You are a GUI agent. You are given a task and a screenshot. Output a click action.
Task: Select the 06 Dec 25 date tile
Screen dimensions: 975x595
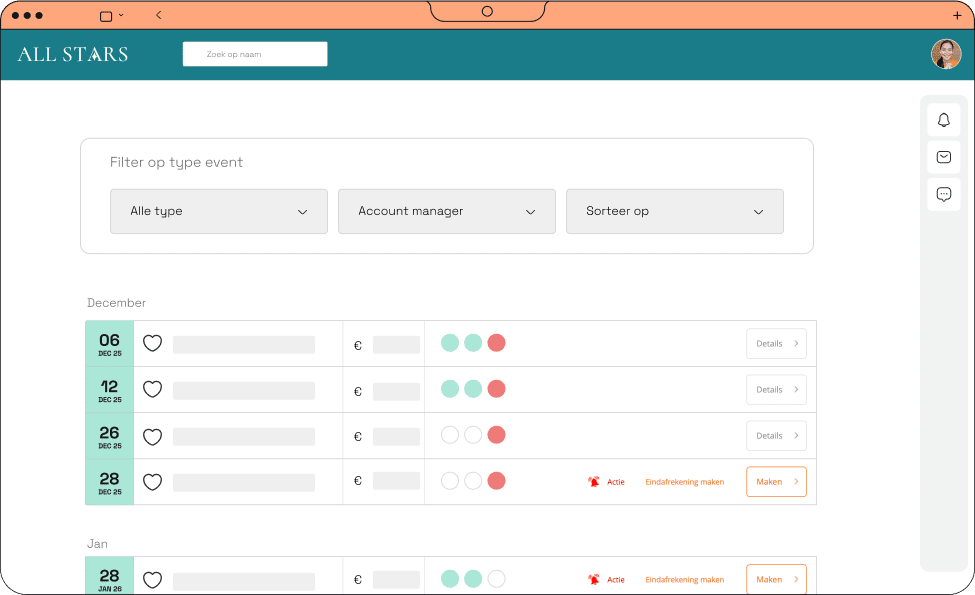109,344
